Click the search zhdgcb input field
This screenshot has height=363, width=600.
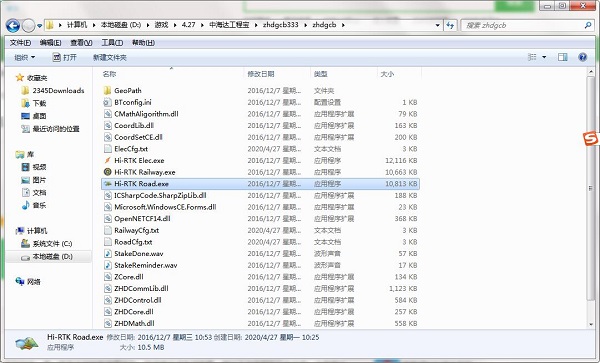point(523,25)
